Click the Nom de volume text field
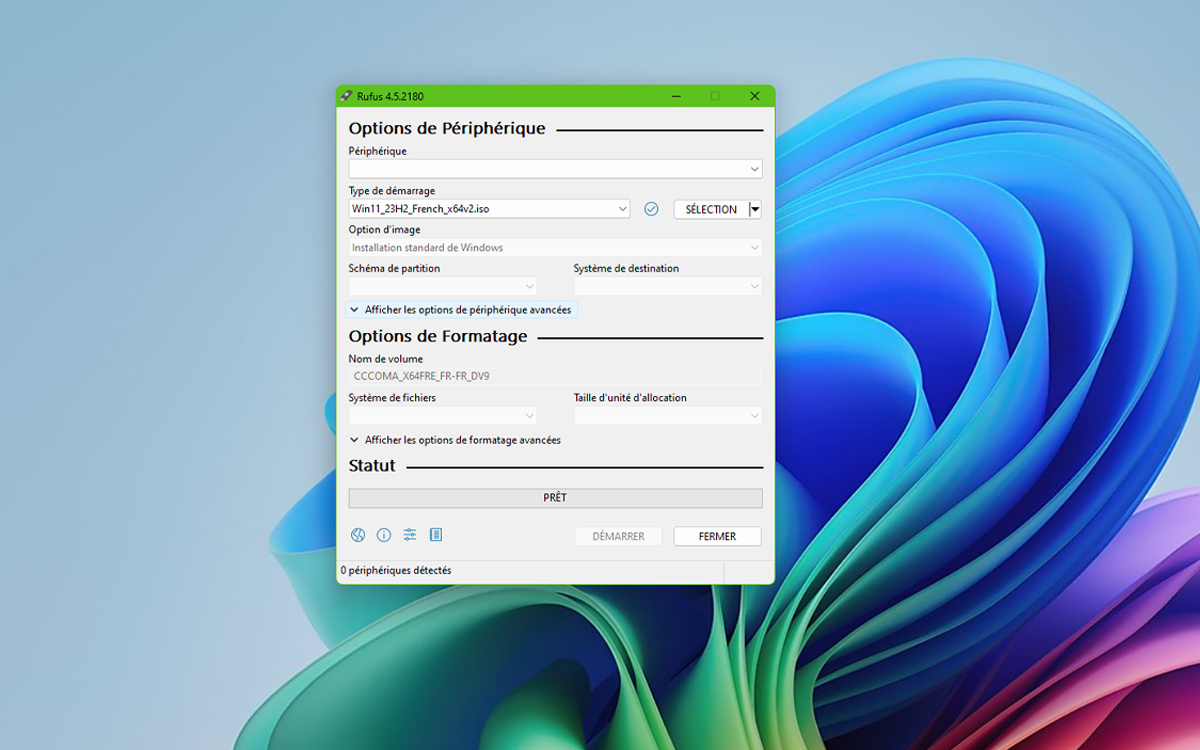The width and height of the screenshot is (1200, 750). 555,377
